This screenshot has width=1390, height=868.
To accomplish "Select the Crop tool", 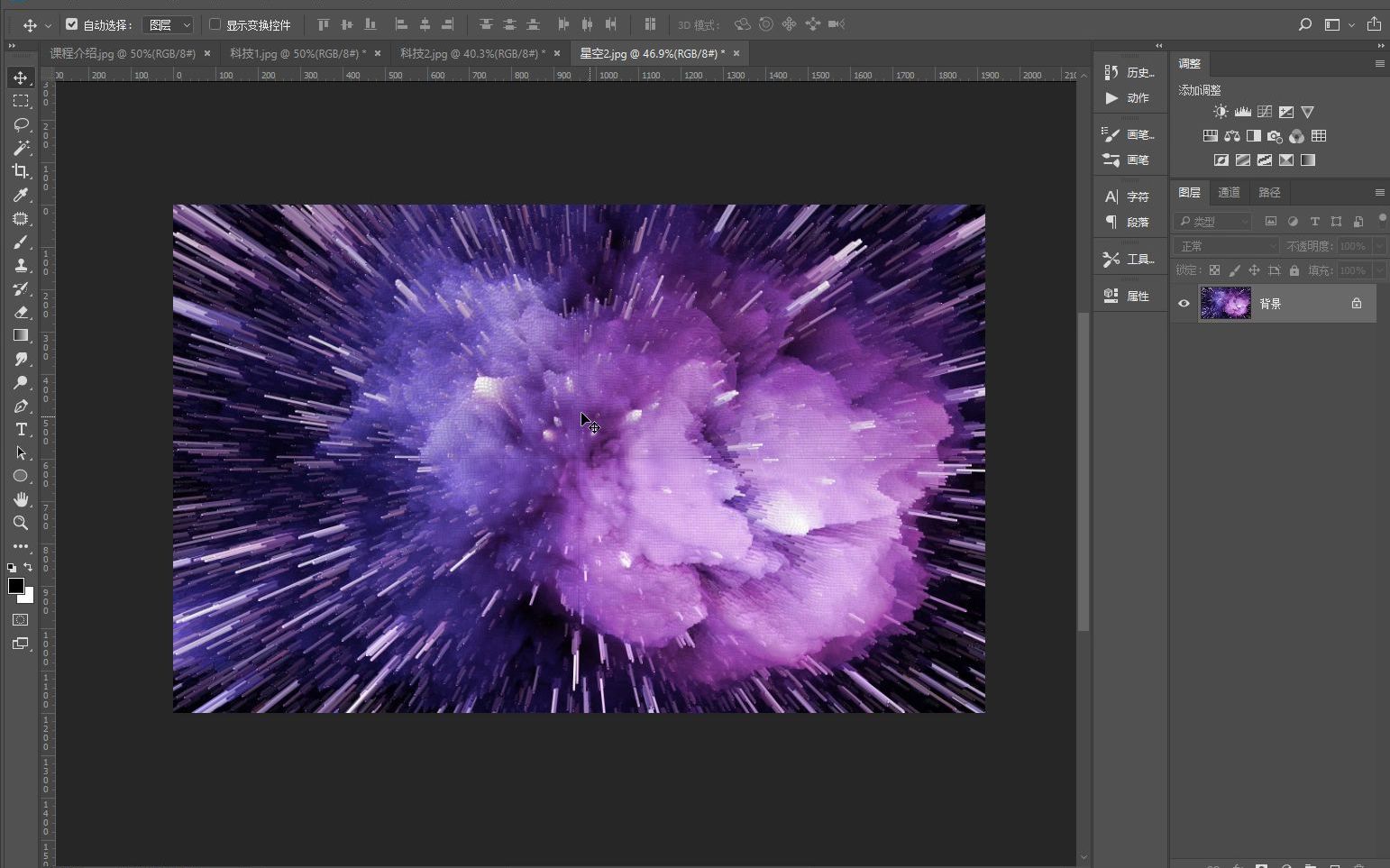I will [21, 171].
